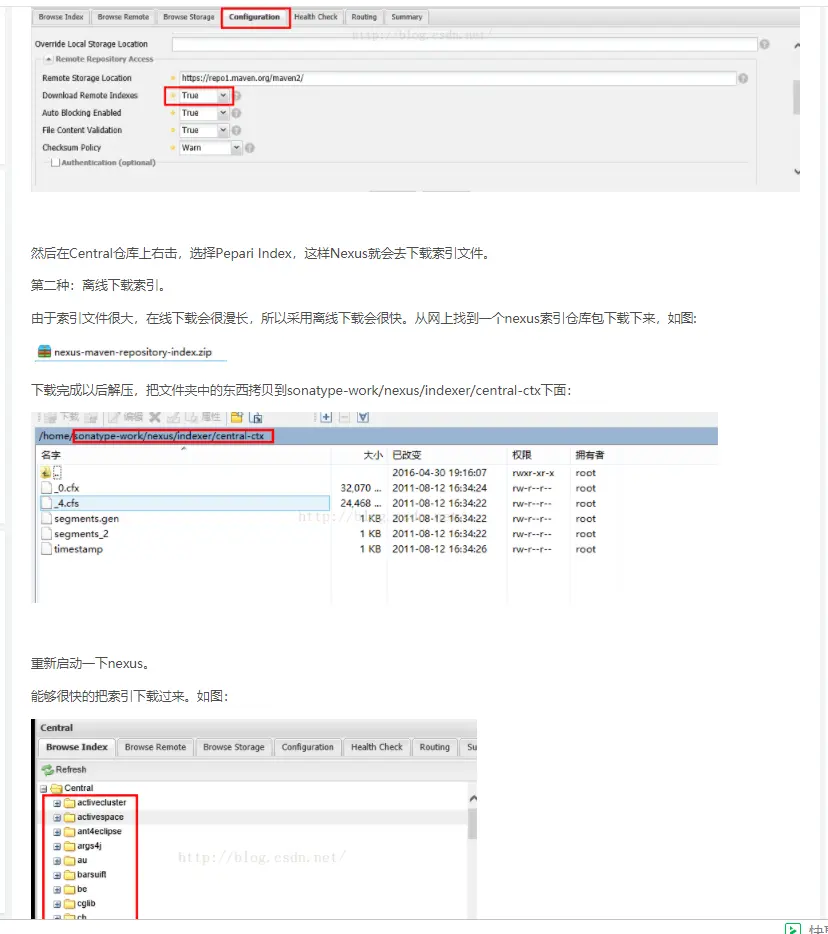Click the parent directory up-folder icon
Viewport: 828px width, 934px height.
pyautogui.click(x=46, y=472)
